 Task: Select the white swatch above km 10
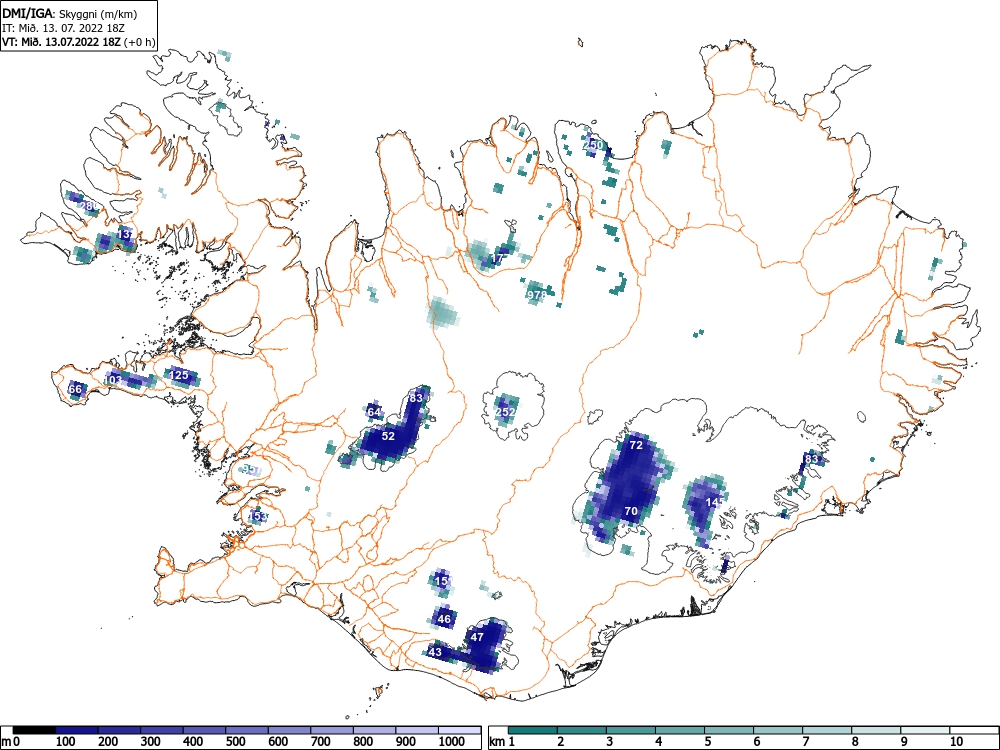pyautogui.click(x=974, y=730)
